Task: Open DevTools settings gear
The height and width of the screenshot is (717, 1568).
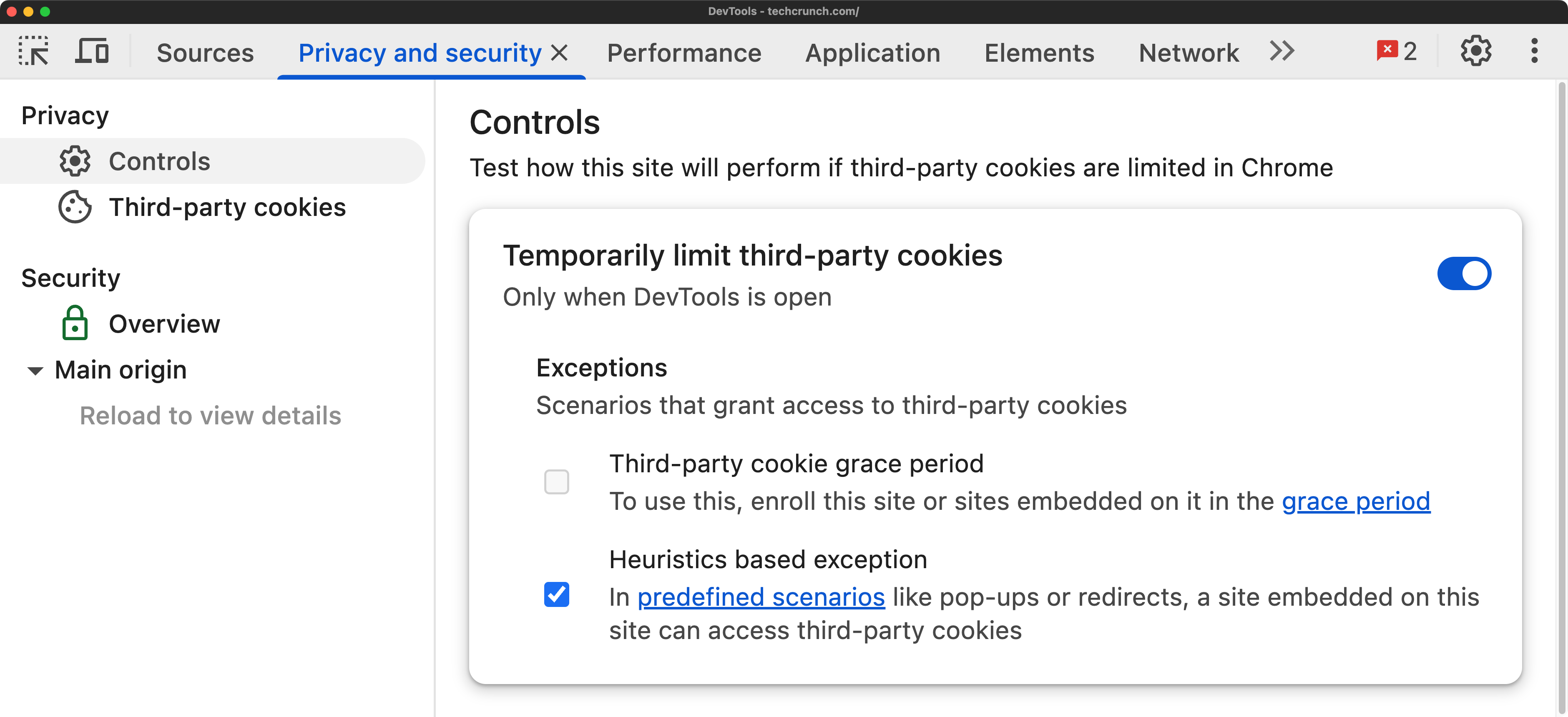Action: (x=1475, y=52)
